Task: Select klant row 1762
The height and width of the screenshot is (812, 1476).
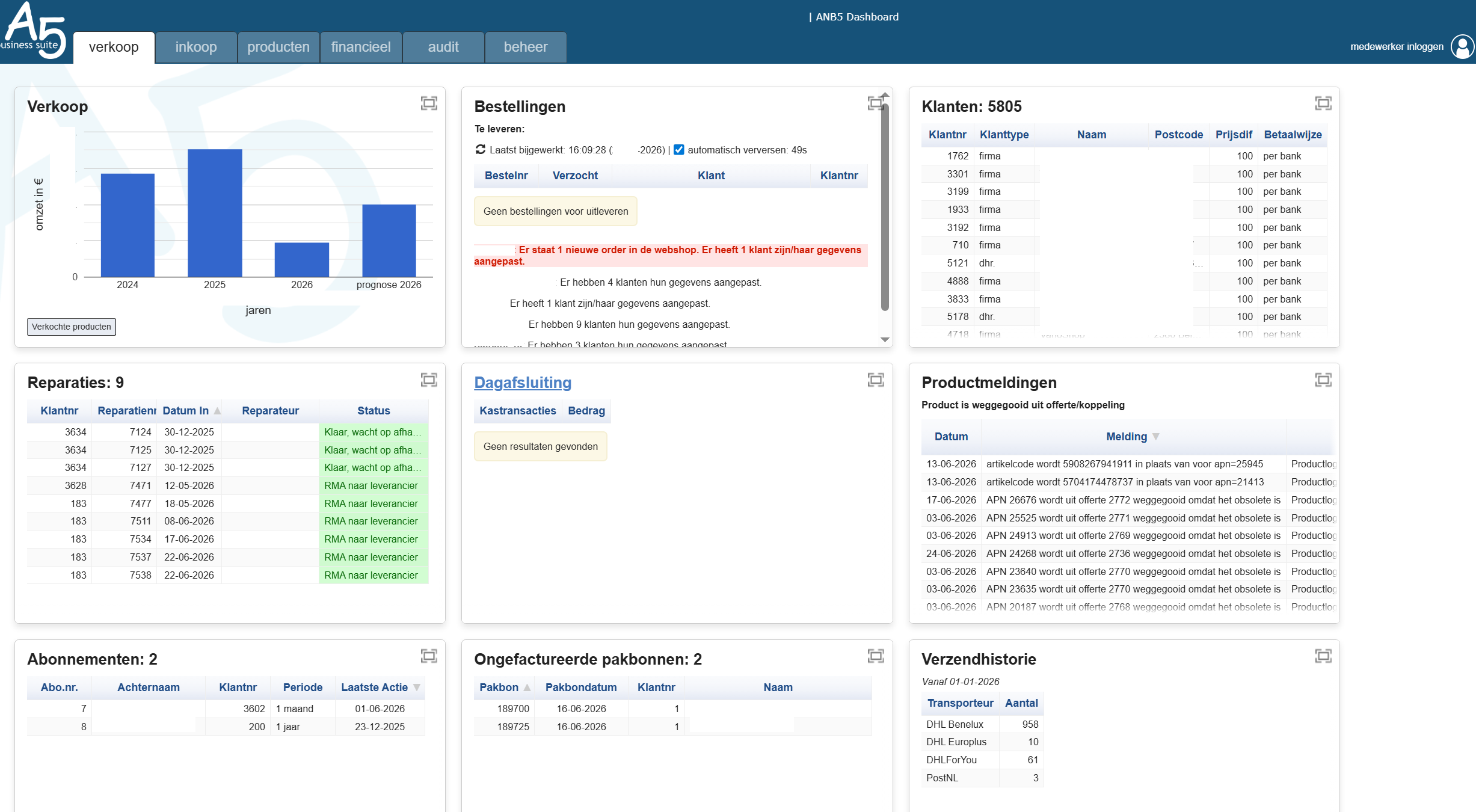Action: tap(1124, 156)
